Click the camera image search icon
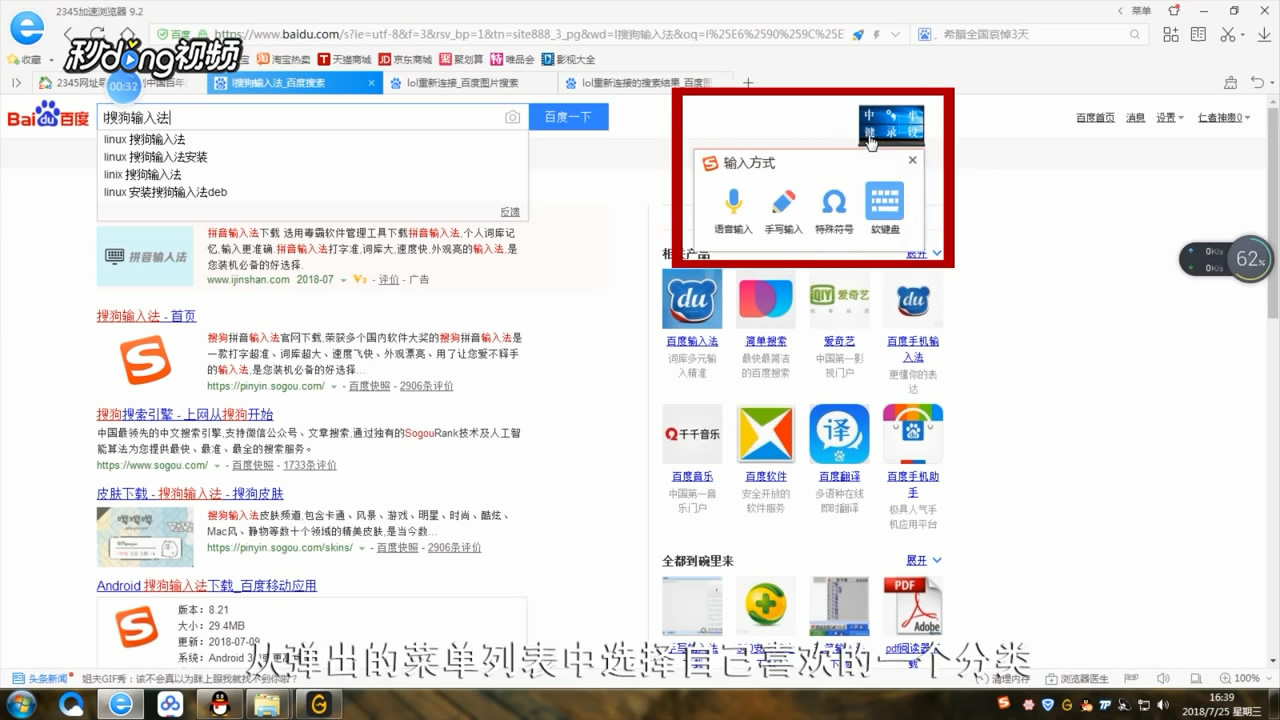This screenshot has width=1280, height=720. click(x=512, y=117)
